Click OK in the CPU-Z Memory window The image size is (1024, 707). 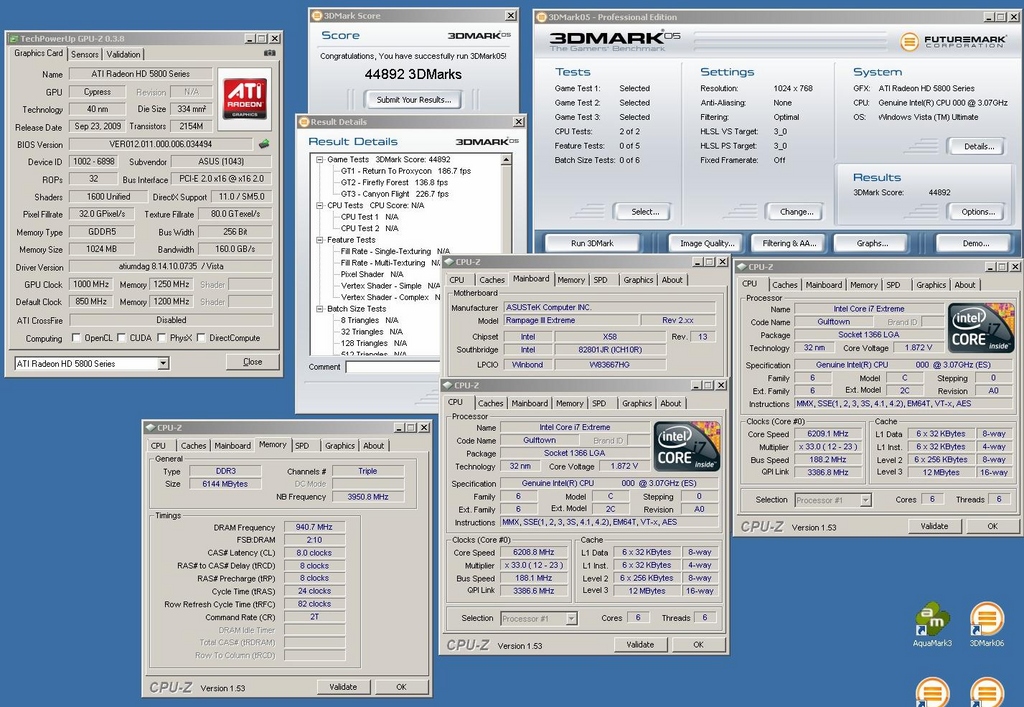[401, 687]
